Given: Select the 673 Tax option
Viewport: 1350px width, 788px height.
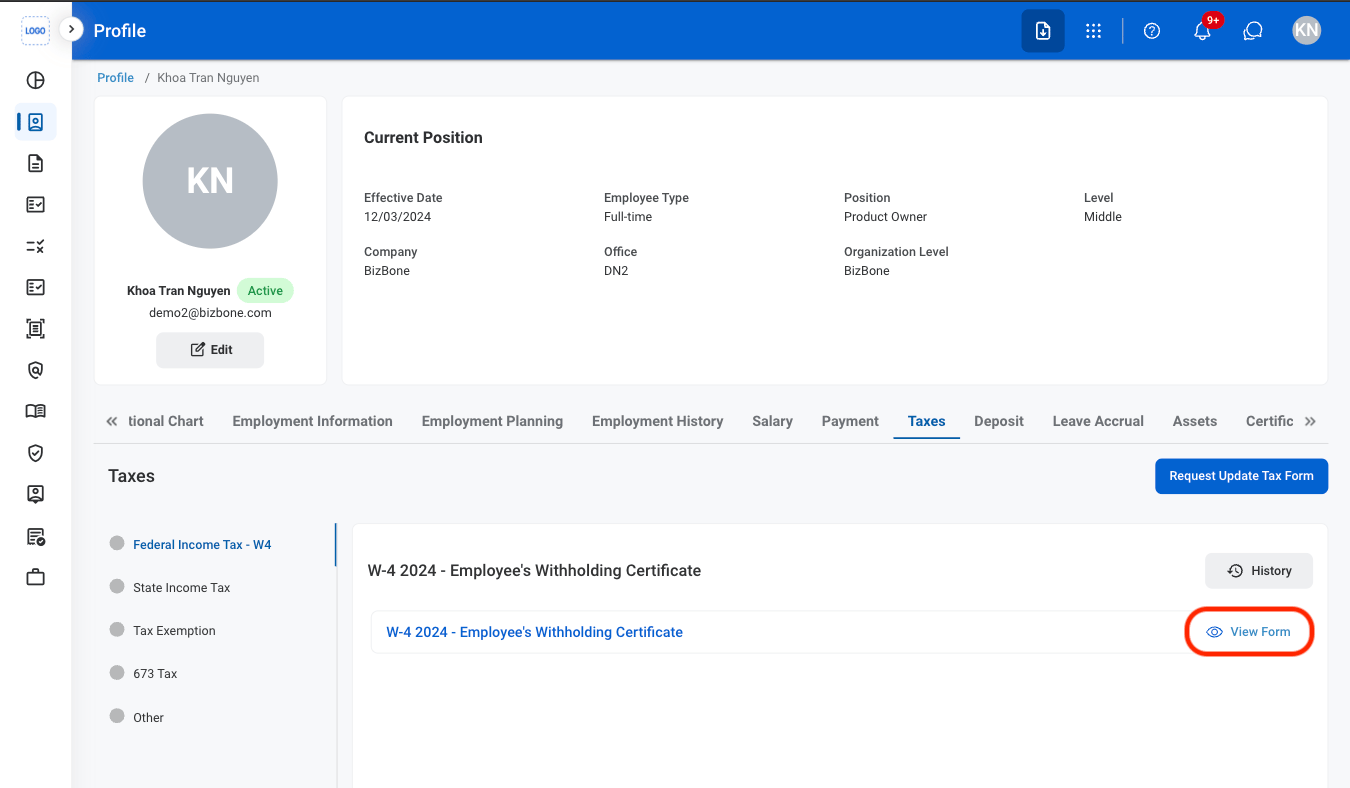Looking at the screenshot, I should 155,674.
